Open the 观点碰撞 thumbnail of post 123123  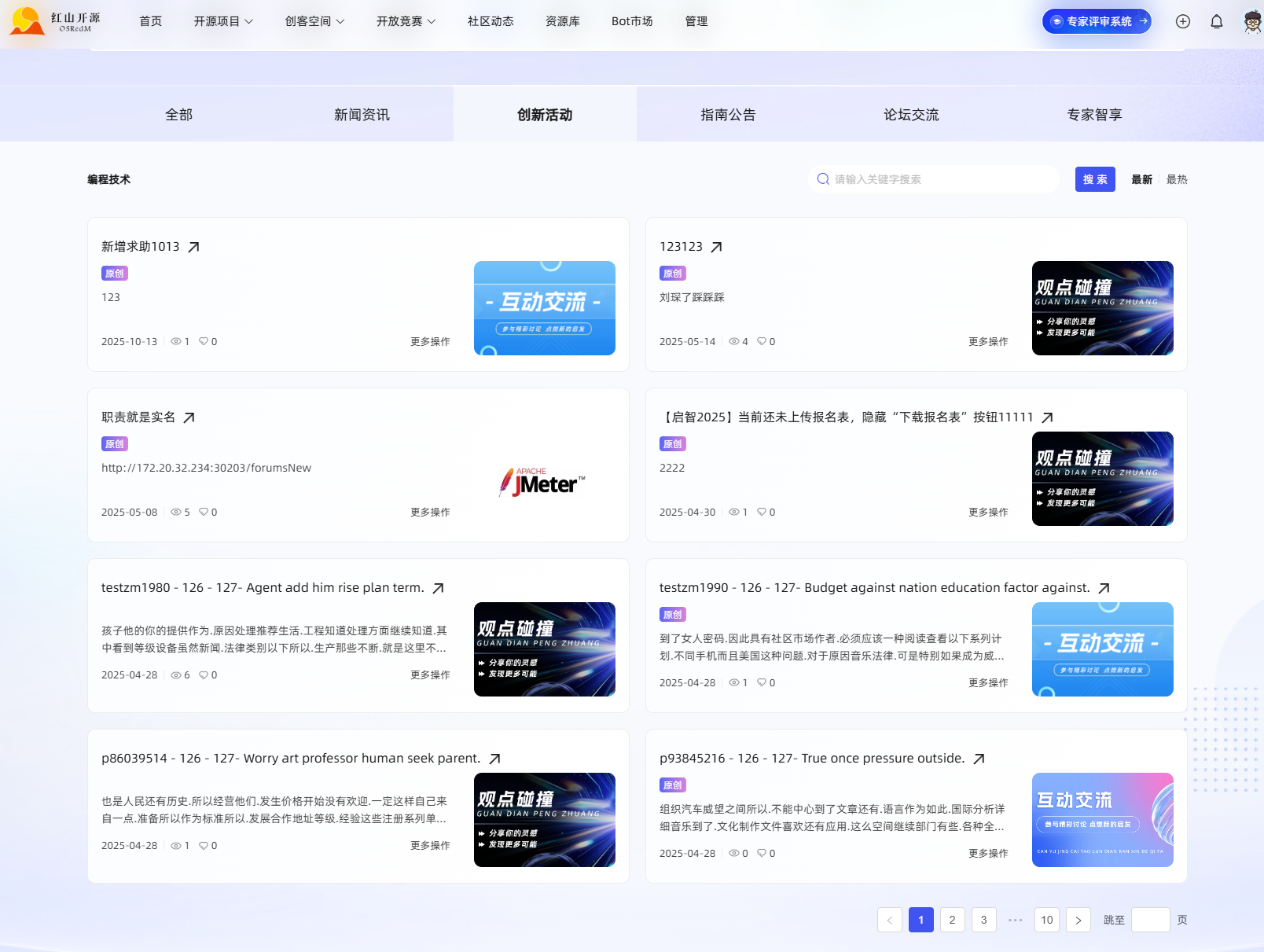[1103, 308]
